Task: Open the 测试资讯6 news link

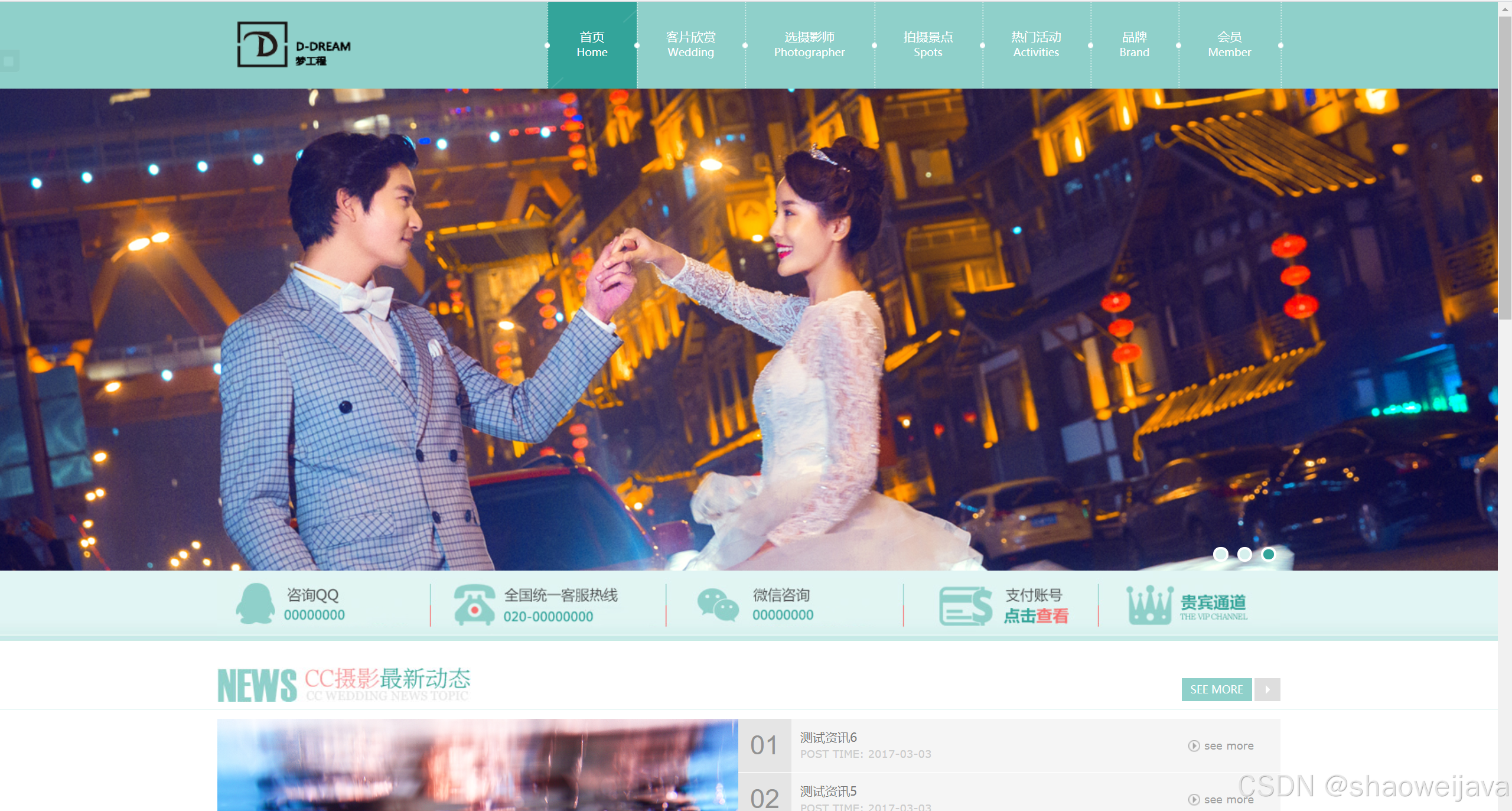Action: (828, 738)
